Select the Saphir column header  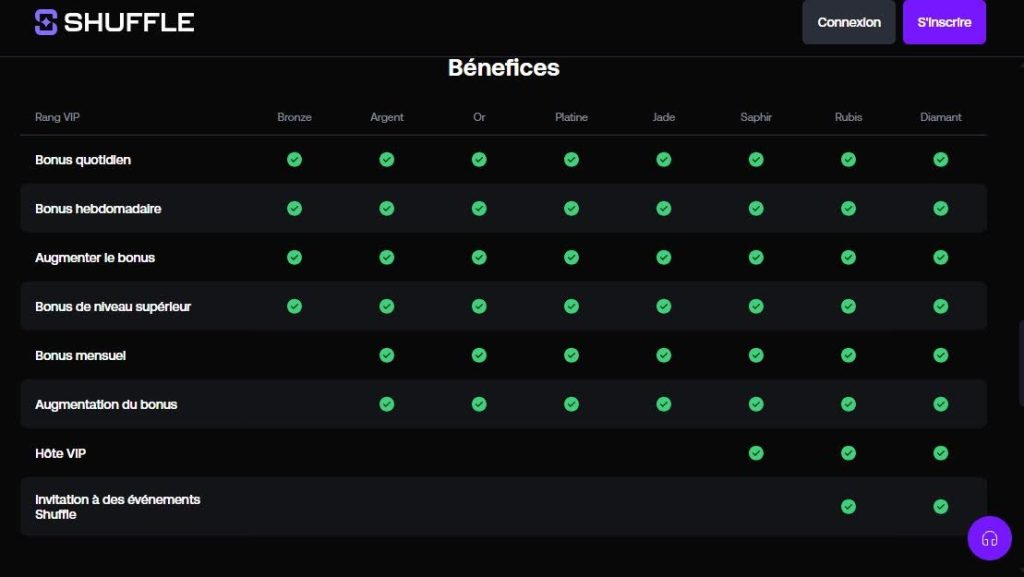tap(756, 117)
